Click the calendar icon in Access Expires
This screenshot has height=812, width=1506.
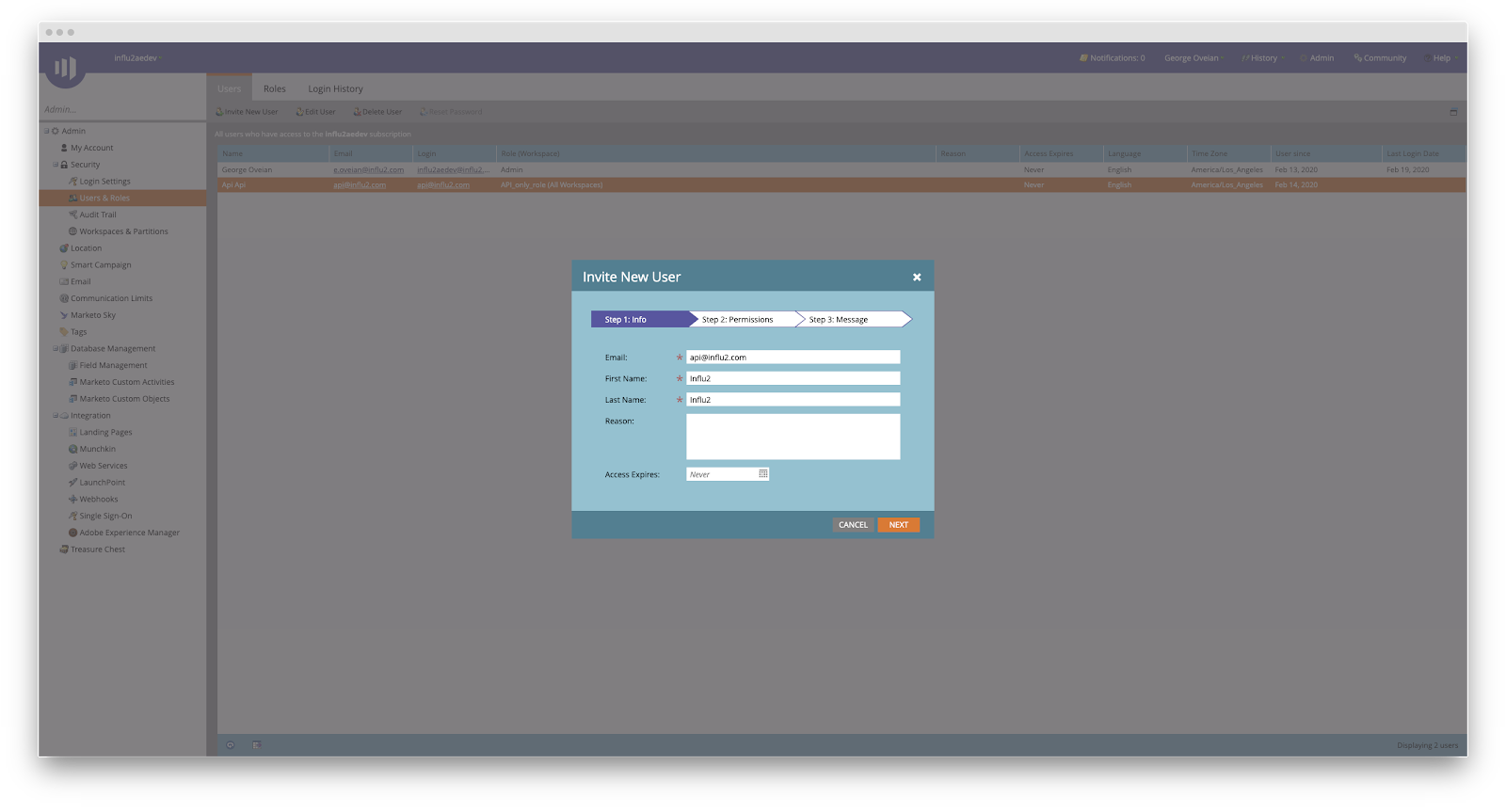(762, 474)
